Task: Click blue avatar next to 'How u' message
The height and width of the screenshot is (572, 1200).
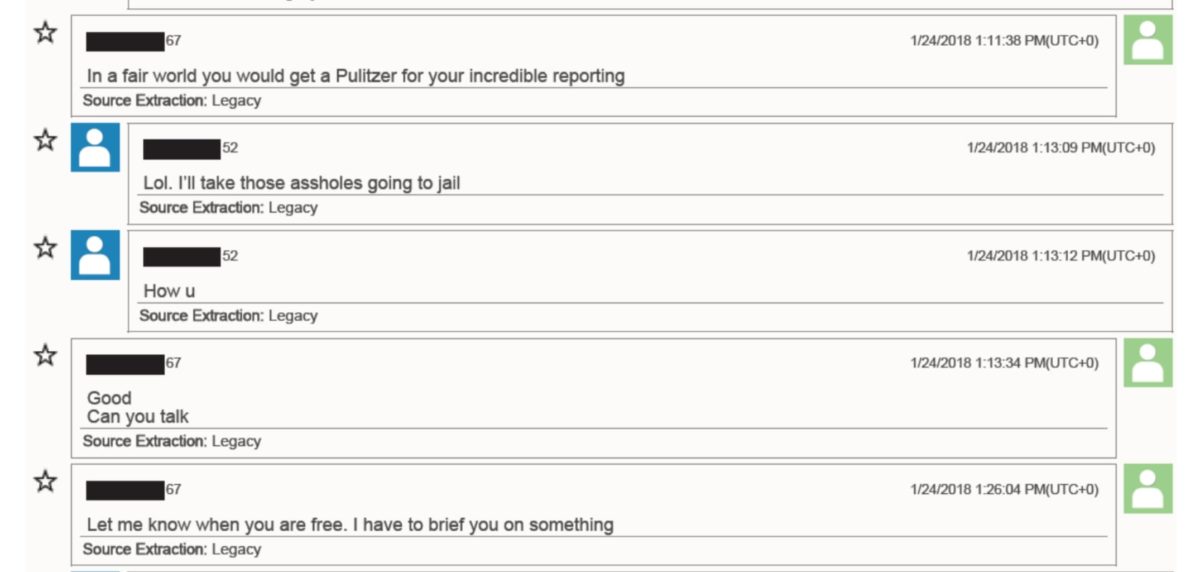Action: point(95,254)
